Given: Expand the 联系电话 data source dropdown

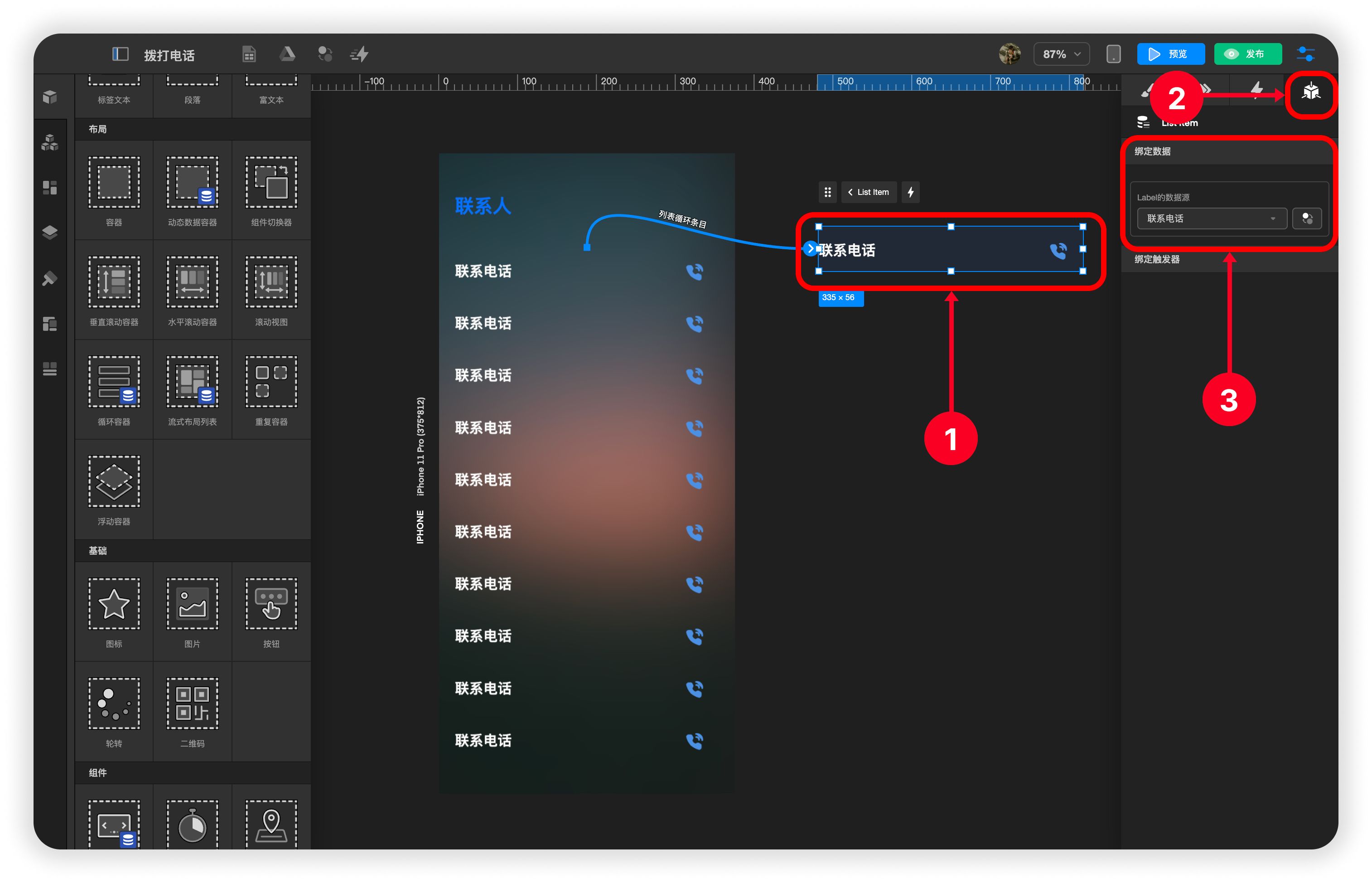Looking at the screenshot, I should tap(1211, 218).
